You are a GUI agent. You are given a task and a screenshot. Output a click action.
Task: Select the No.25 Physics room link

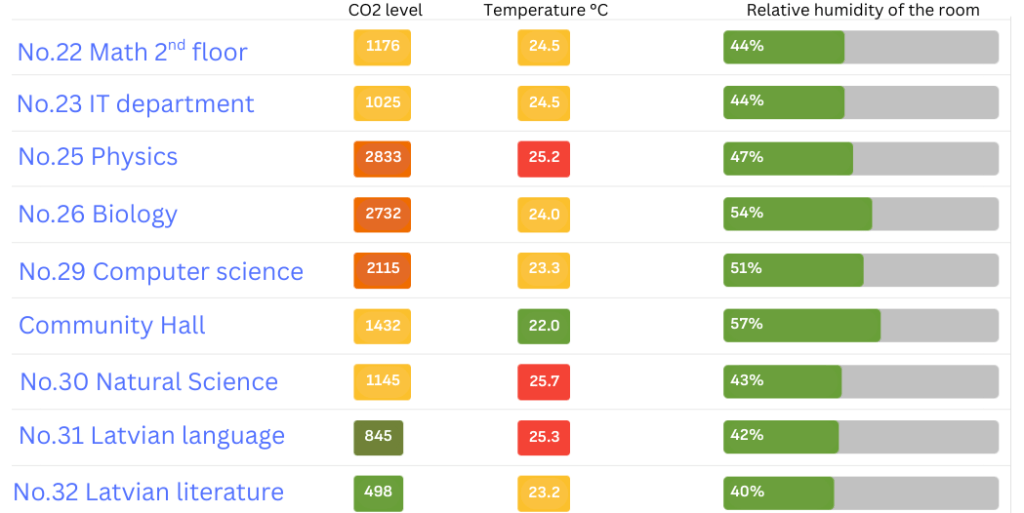[x=98, y=157]
